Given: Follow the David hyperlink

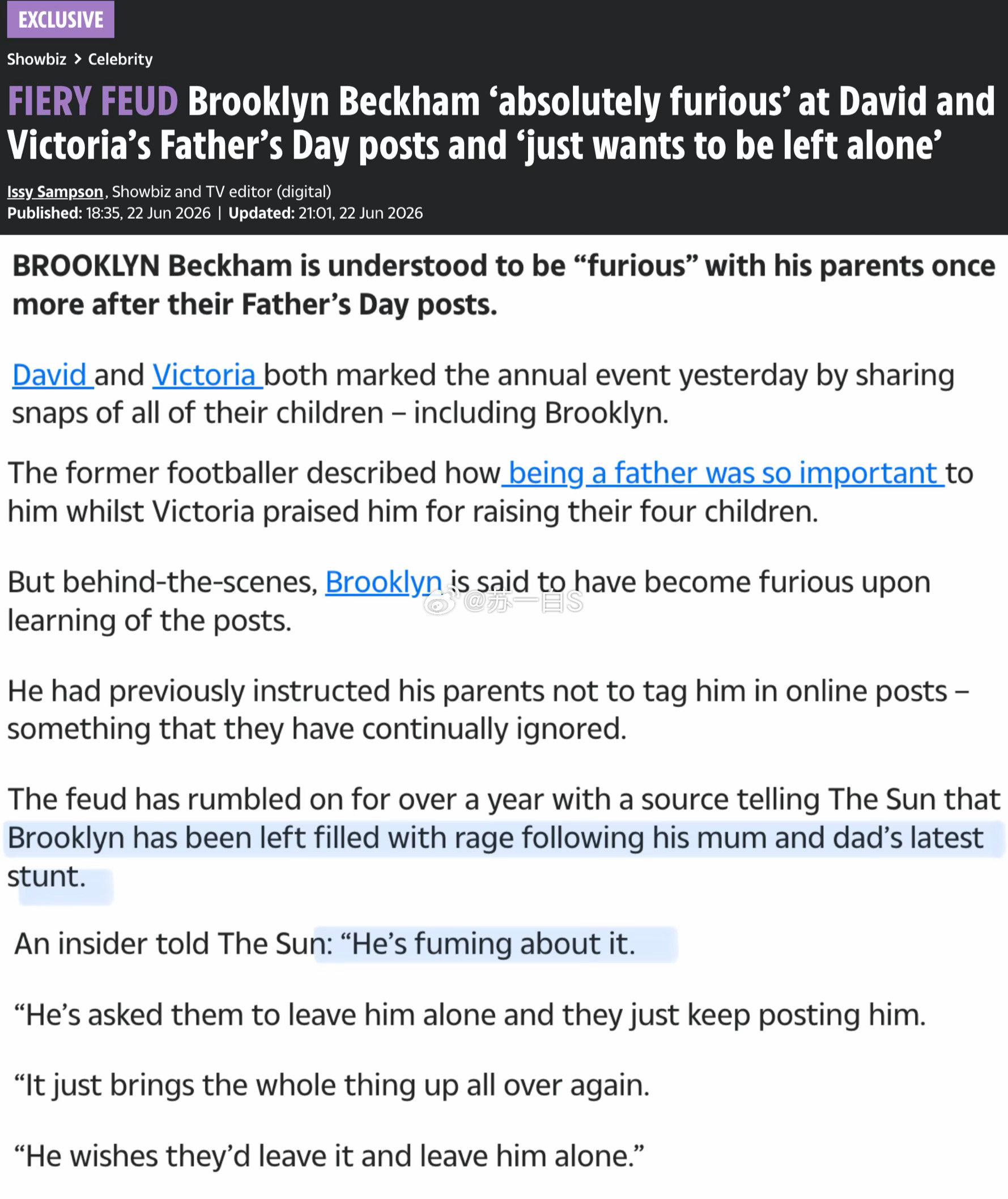Looking at the screenshot, I should point(53,376).
